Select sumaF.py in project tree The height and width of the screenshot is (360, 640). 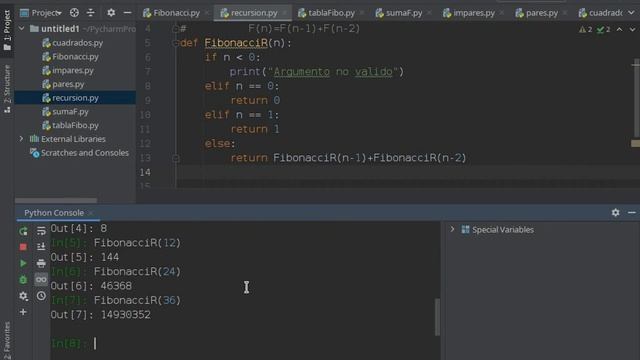pos(70,111)
